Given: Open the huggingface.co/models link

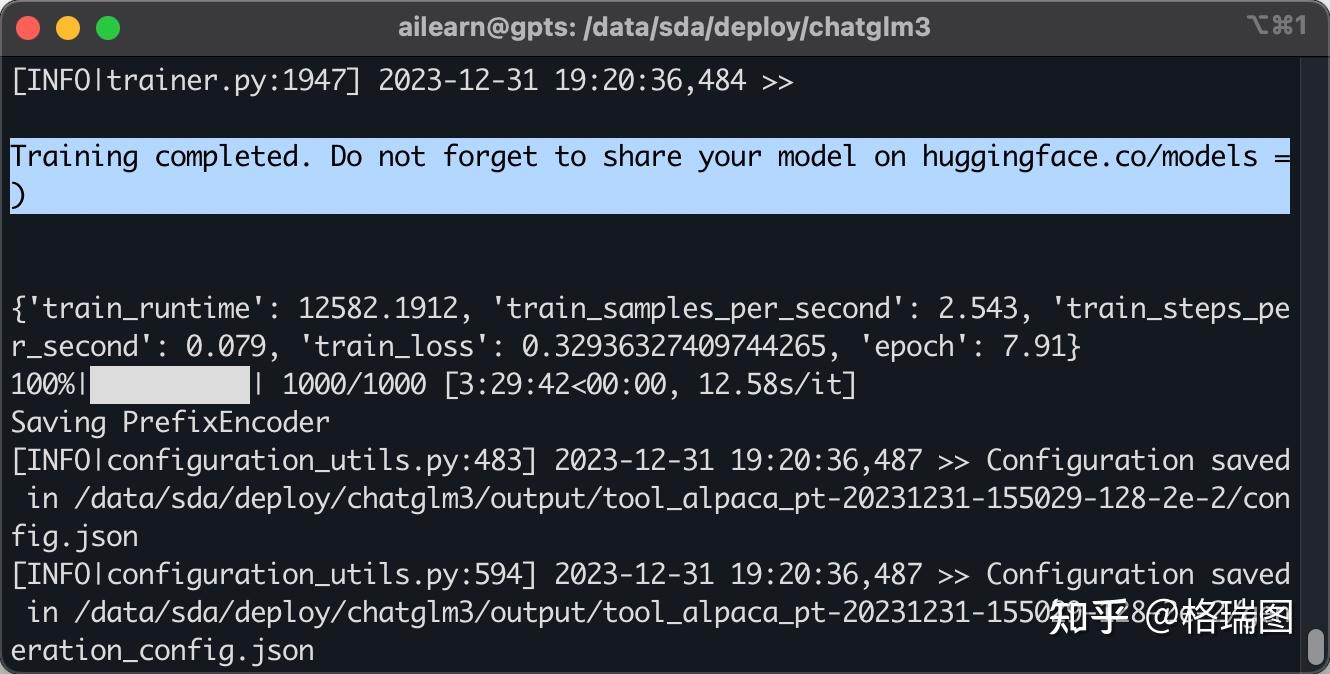Looking at the screenshot, I should click(x=1089, y=157).
